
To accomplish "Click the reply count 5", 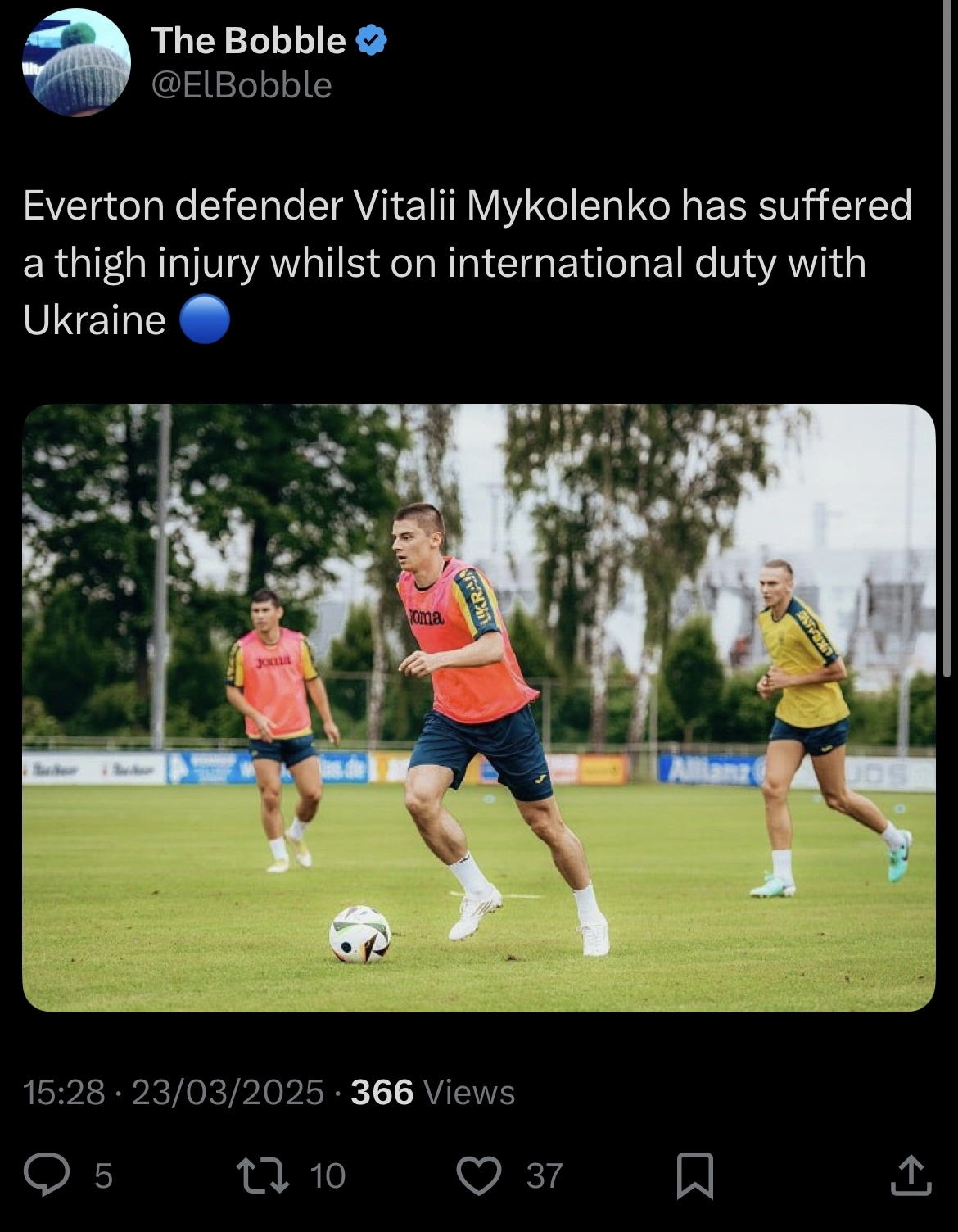I will point(103,1175).
